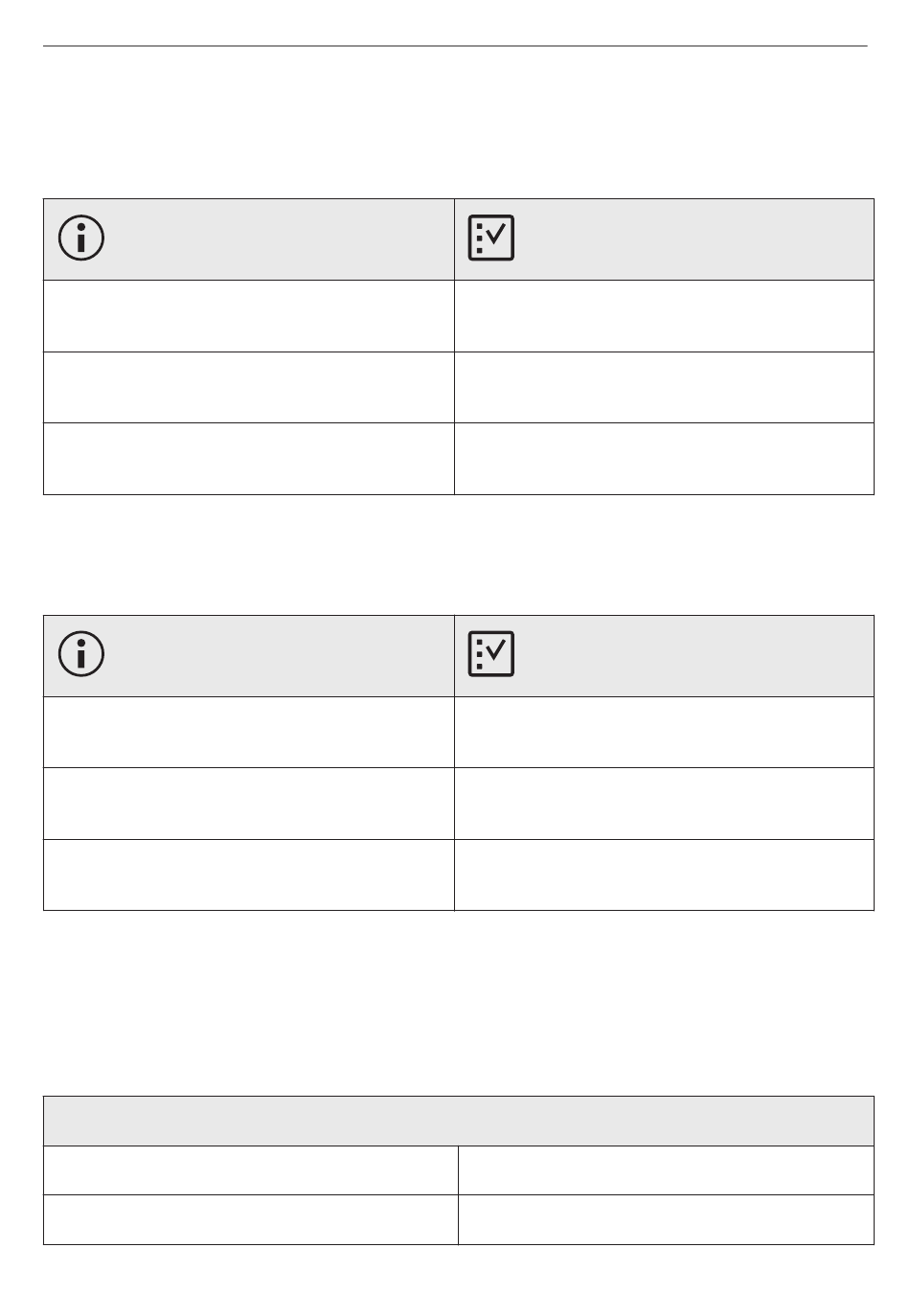Select first table's last row cell under info icon
The image size is (910, 1316).
[x=249, y=459]
